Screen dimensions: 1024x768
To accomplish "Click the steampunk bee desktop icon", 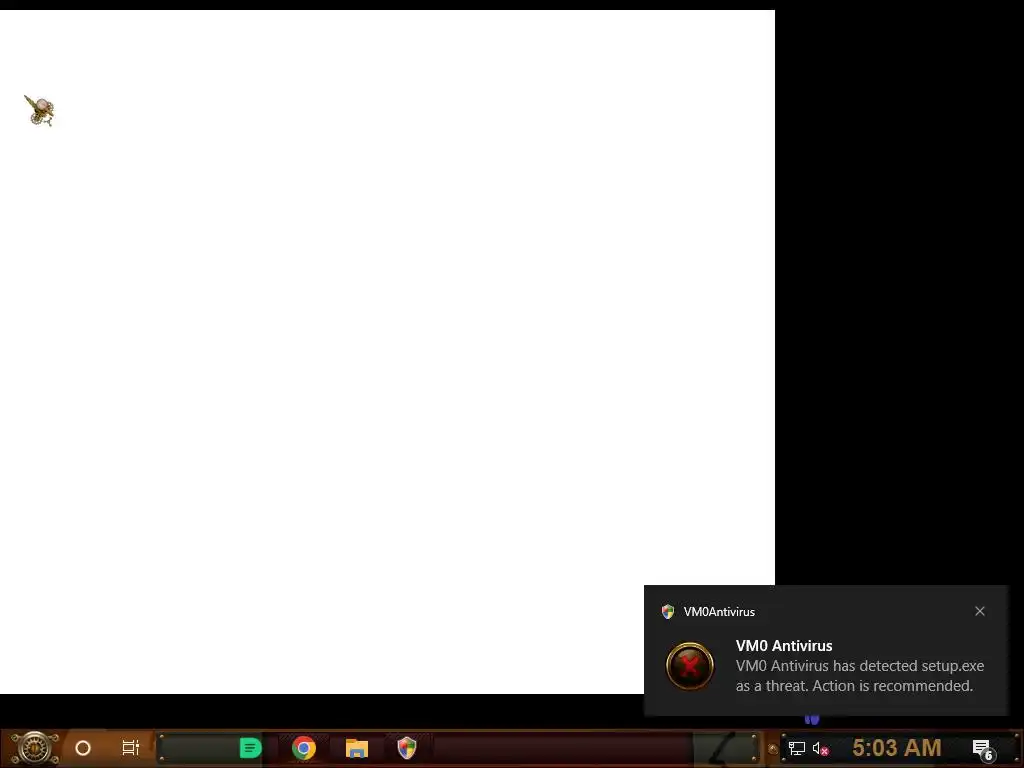I will pos(39,110).
